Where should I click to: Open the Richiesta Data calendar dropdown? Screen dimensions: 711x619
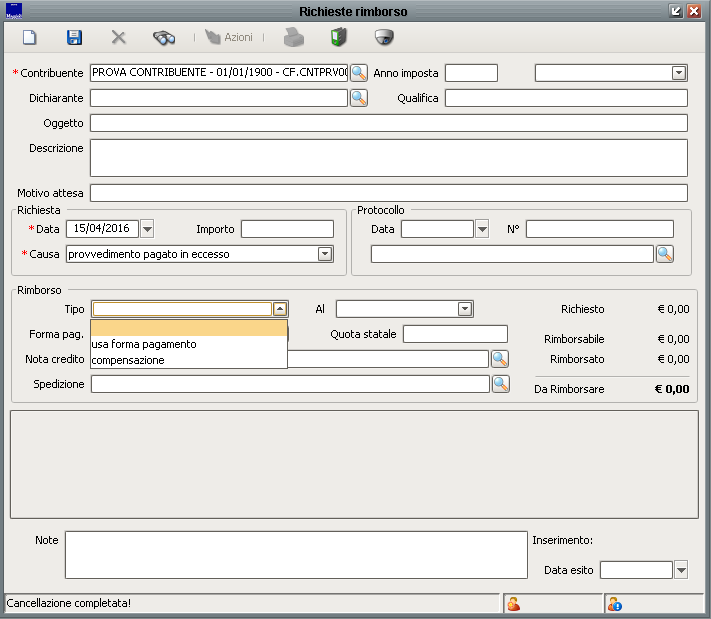click(148, 229)
